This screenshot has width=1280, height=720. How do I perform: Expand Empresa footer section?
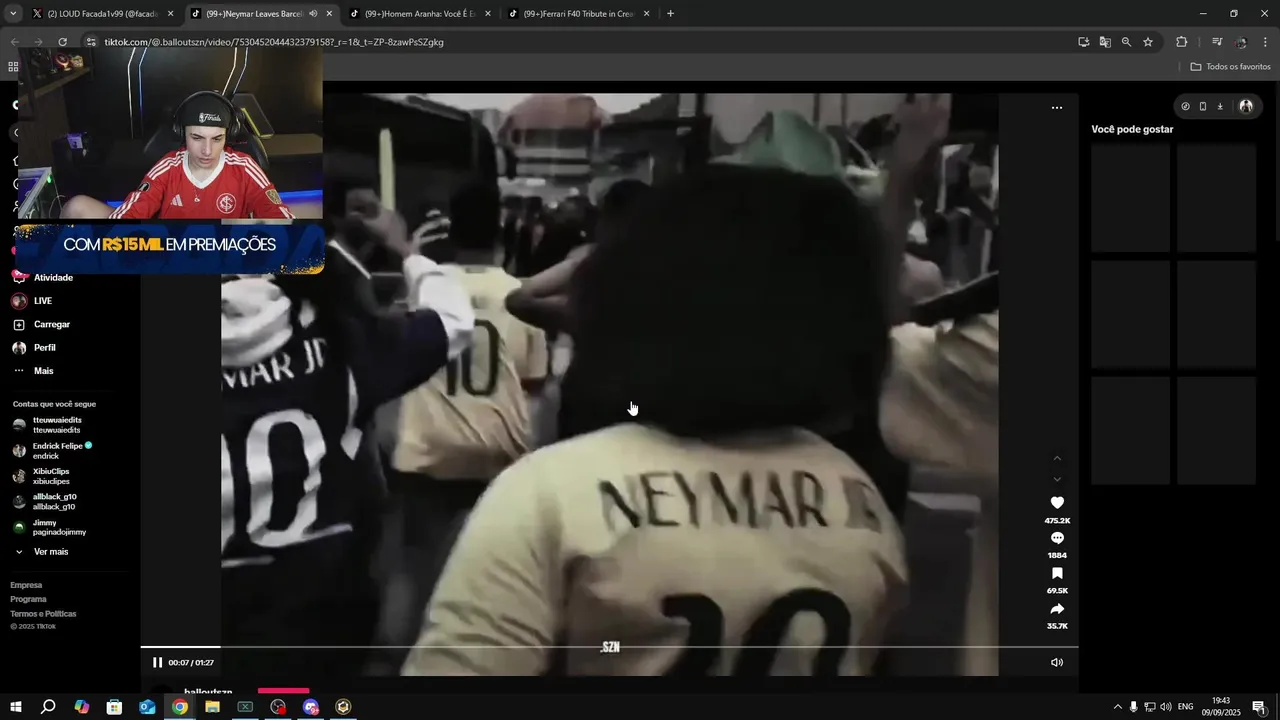[26, 585]
